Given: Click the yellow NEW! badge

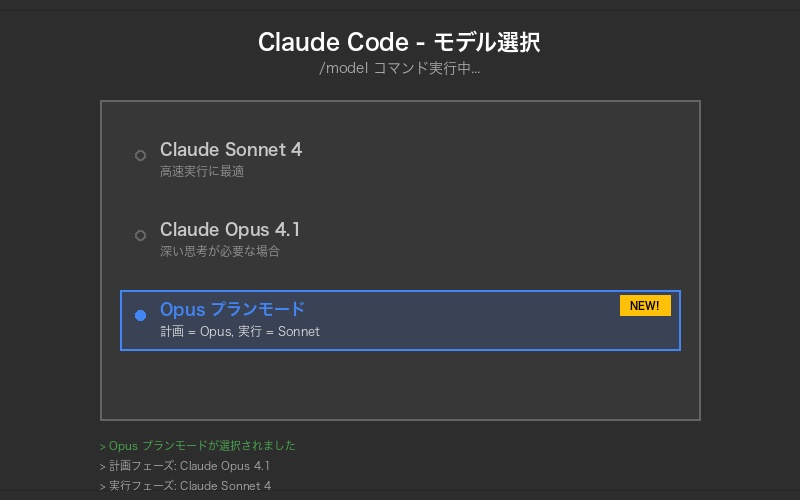Looking at the screenshot, I should 645,306.
